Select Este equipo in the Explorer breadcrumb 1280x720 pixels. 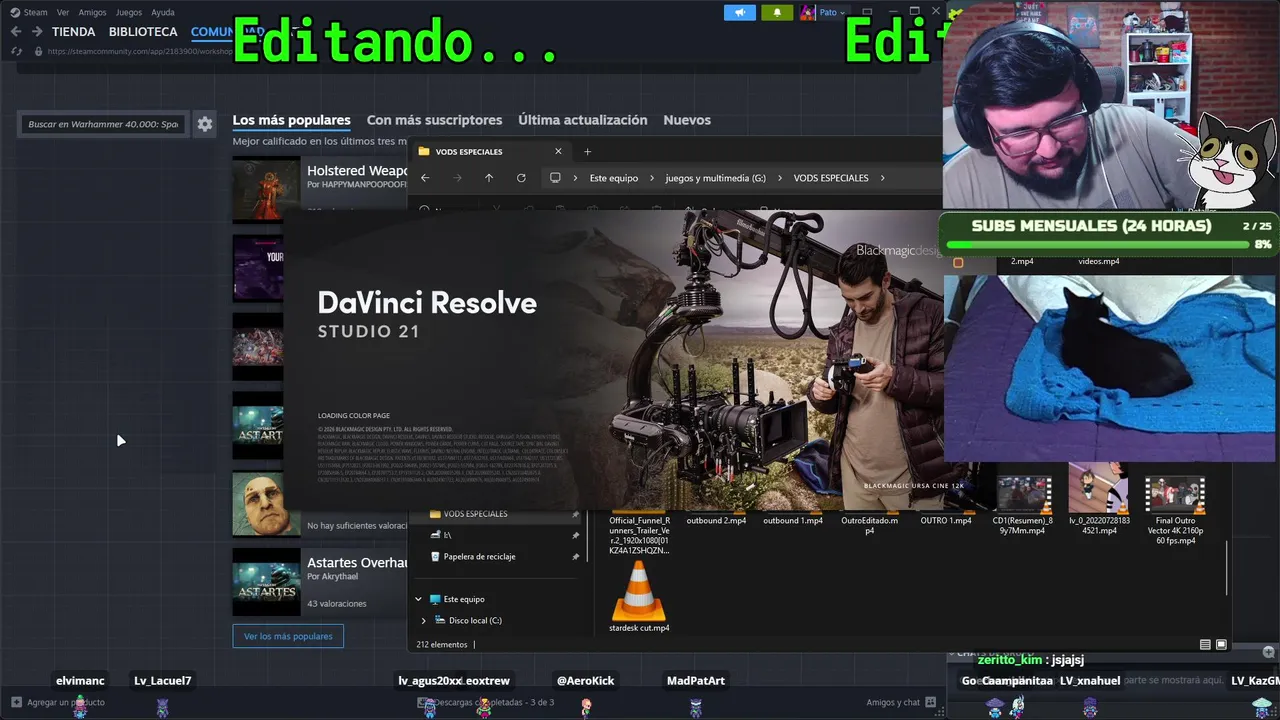tap(614, 178)
